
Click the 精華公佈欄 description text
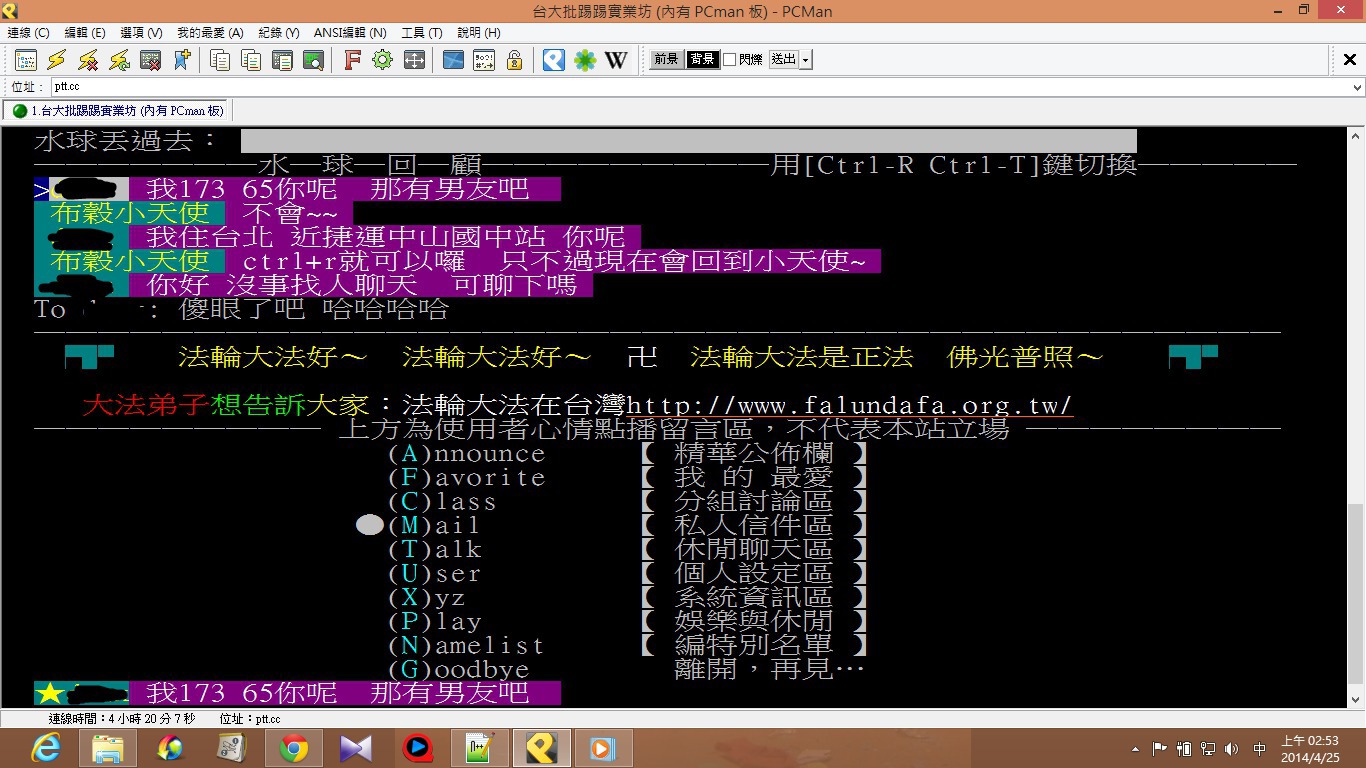pos(754,454)
